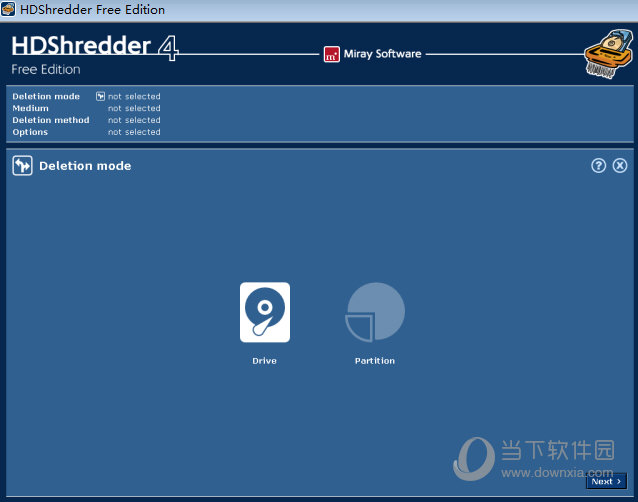The height and width of the screenshot is (502, 638).
Task: Click 'not selected' value next to Options
Action: (x=134, y=132)
